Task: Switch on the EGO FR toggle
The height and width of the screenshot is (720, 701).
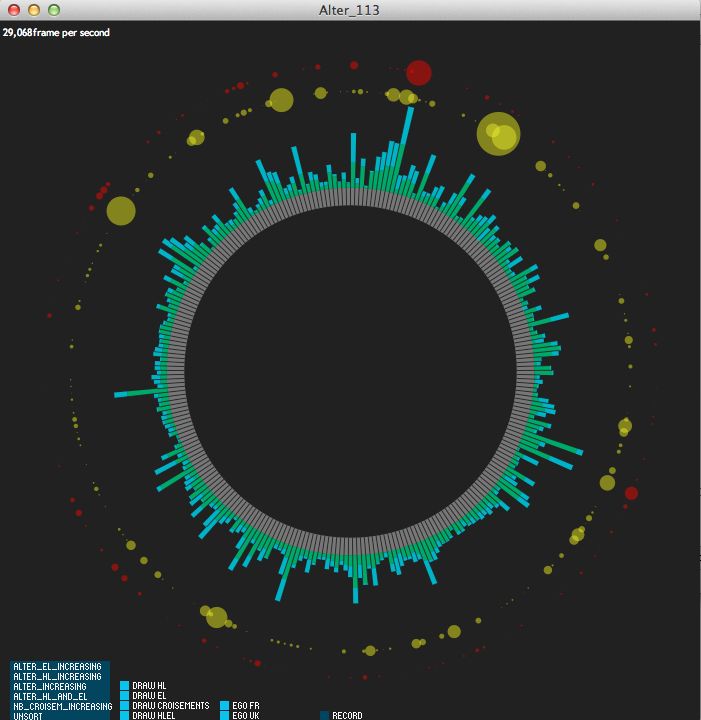Action: [224, 706]
